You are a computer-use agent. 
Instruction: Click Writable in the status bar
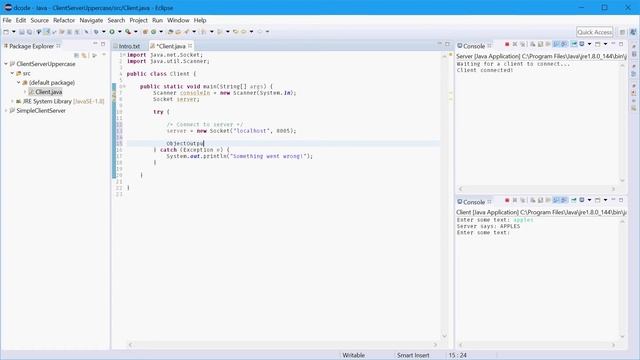(353, 355)
